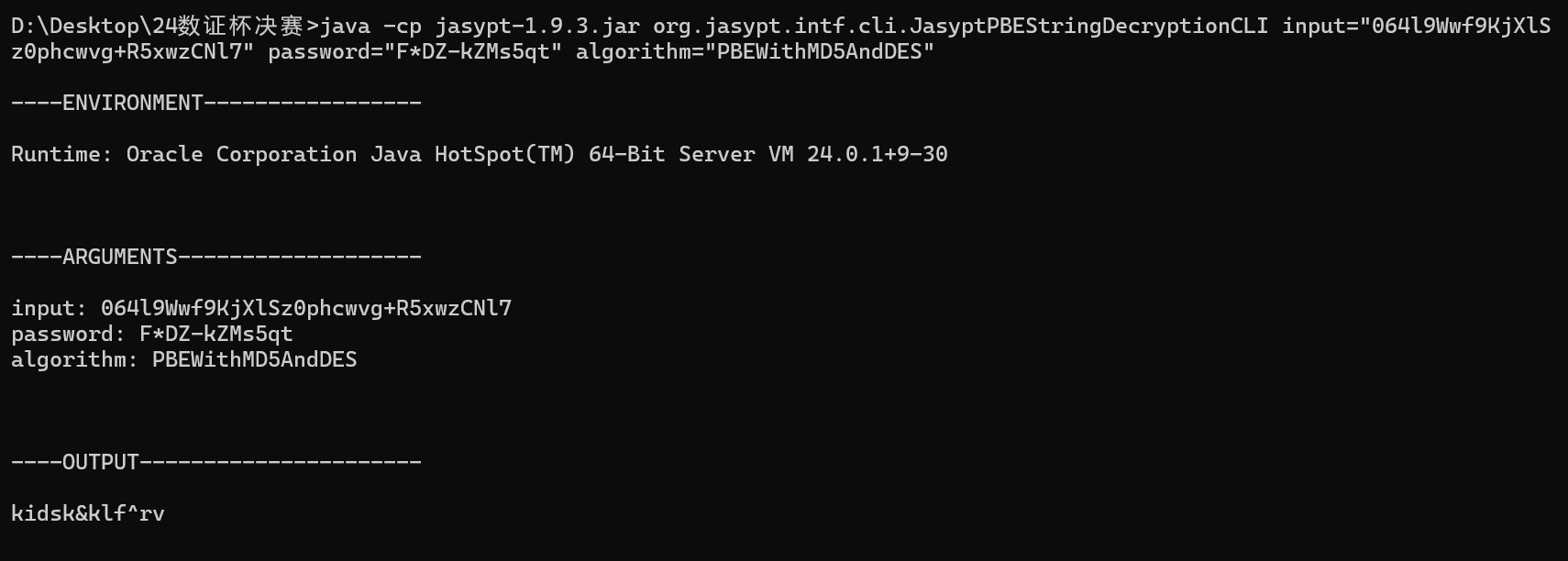The image size is (1568, 561).
Task: Click the password="F*DZ-kZMs5qt" command argument
Action: click(x=414, y=51)
